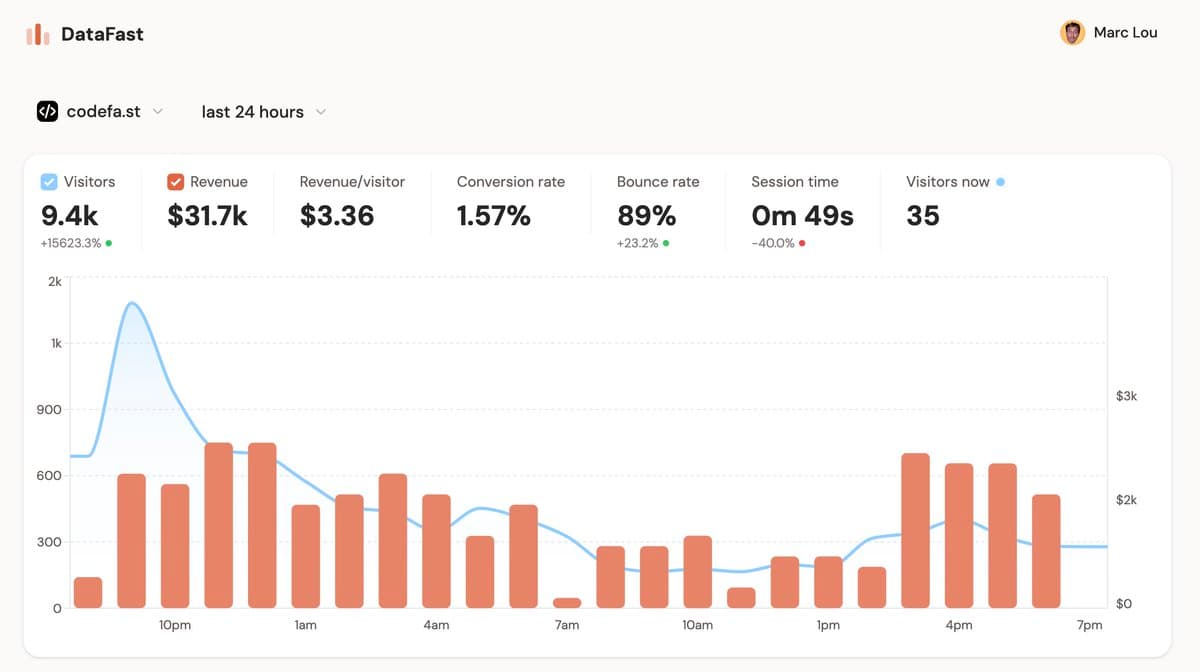Click the chevron next to last 24 hours
The image size is (1200, 672).
(x=321, y=112)
